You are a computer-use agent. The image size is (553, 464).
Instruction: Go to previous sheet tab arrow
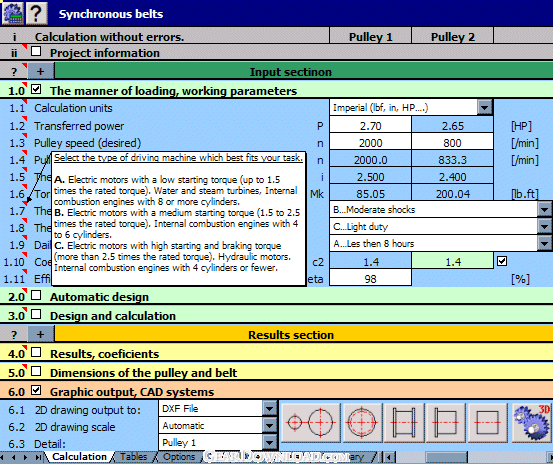tap(14, 458)
